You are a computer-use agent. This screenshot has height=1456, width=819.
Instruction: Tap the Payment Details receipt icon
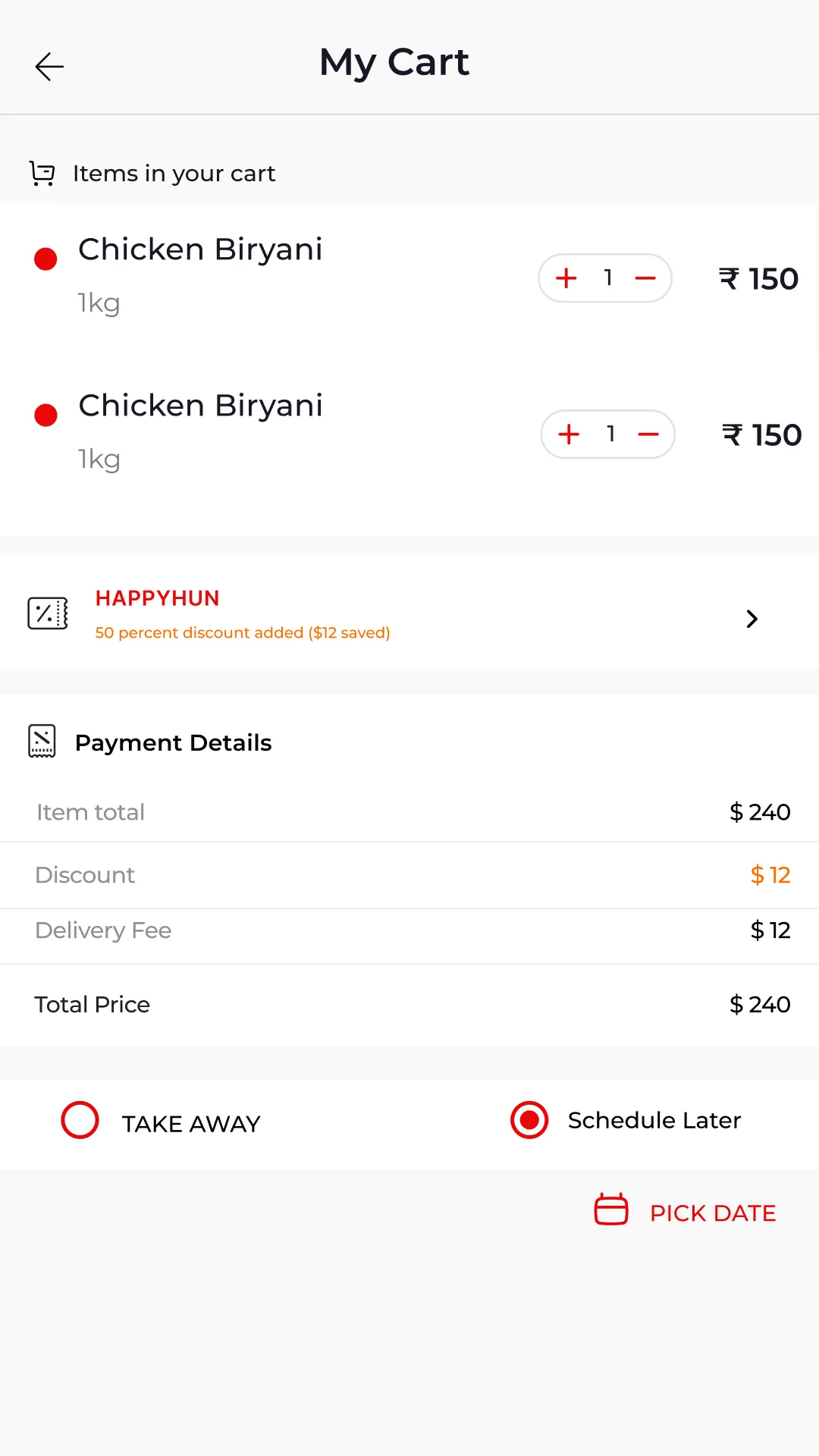click(x=42, y=741)
